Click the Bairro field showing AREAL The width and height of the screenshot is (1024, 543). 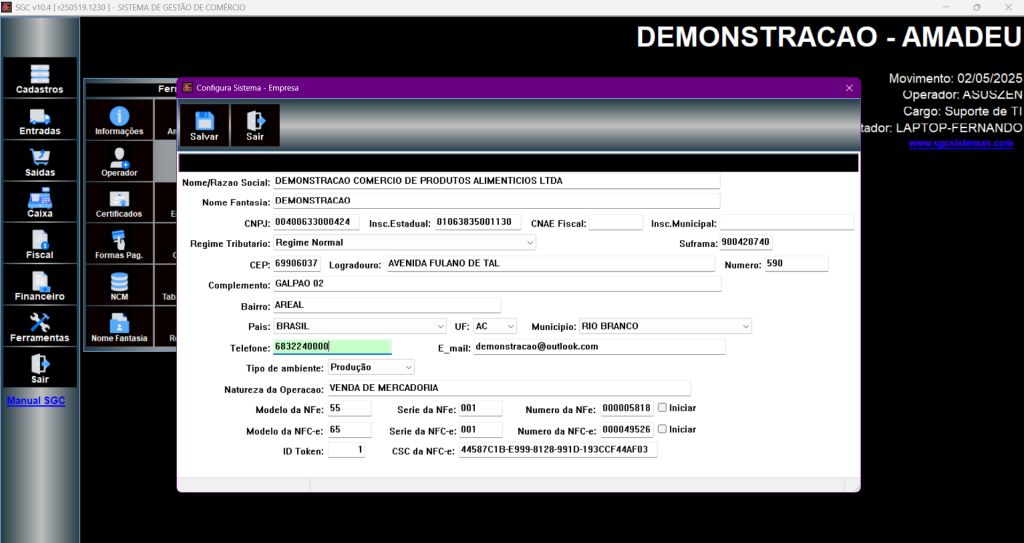[387, 305]
